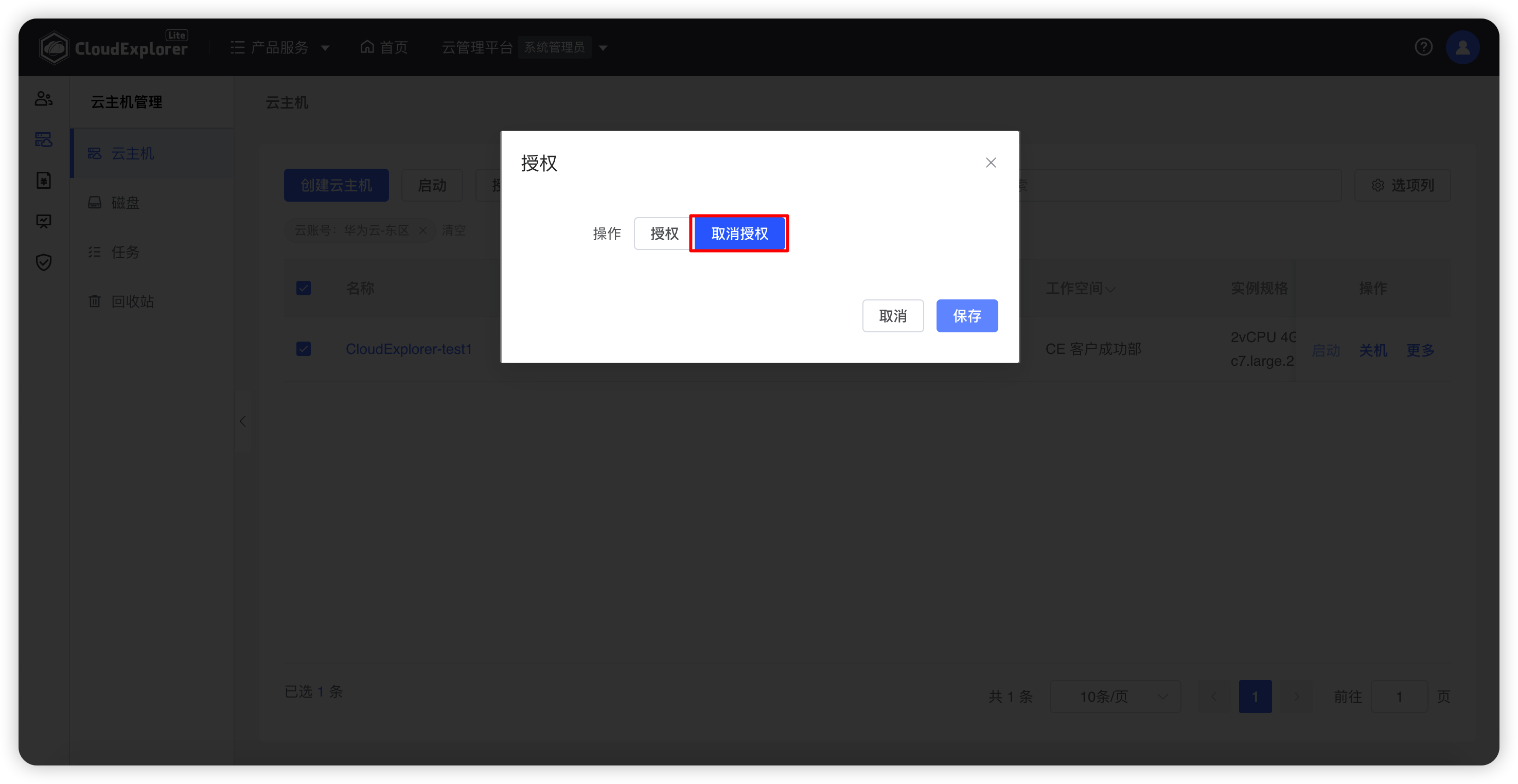Go to 首页 in top navigation

coord(384,47)
